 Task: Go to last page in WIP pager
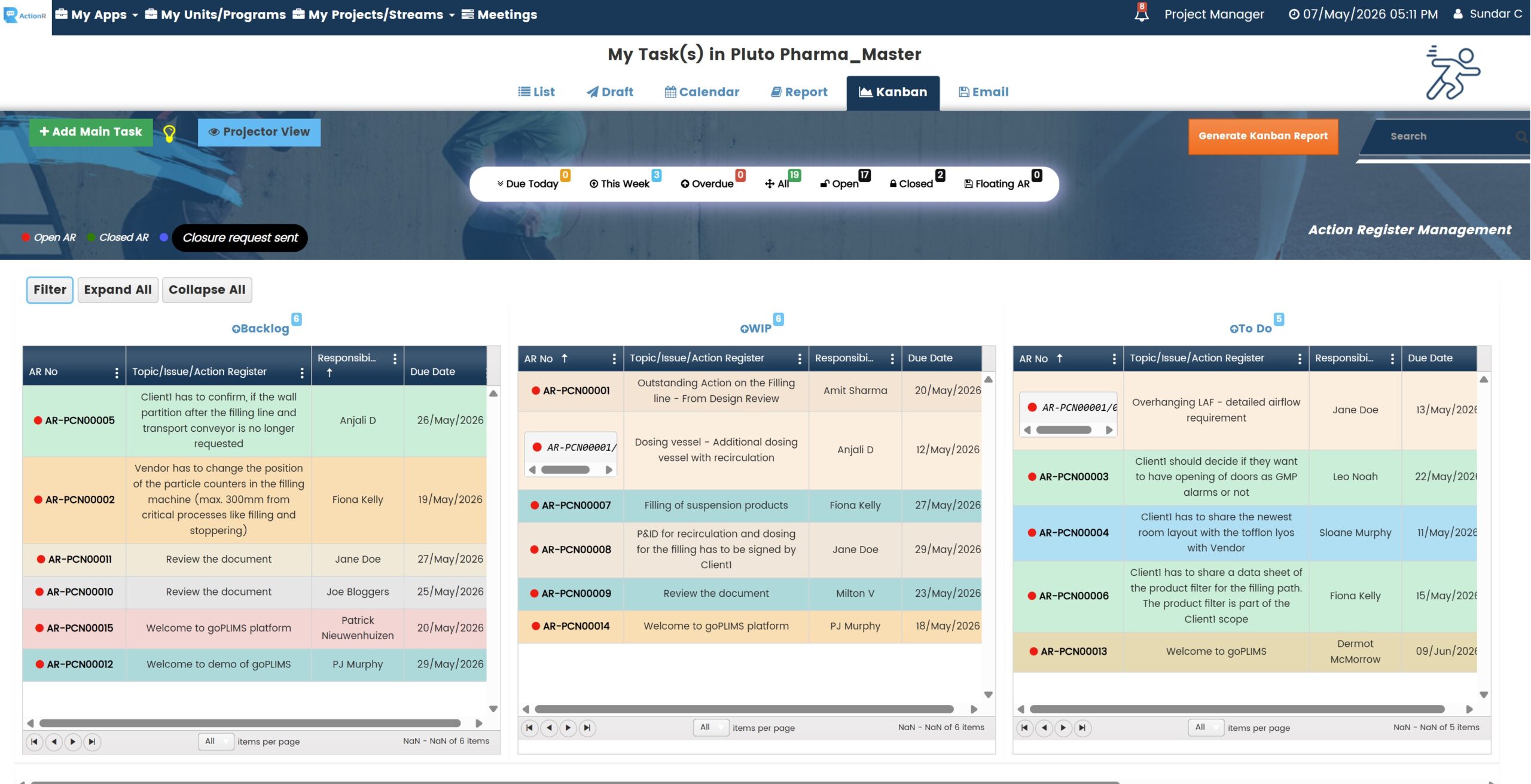point(587,728)
